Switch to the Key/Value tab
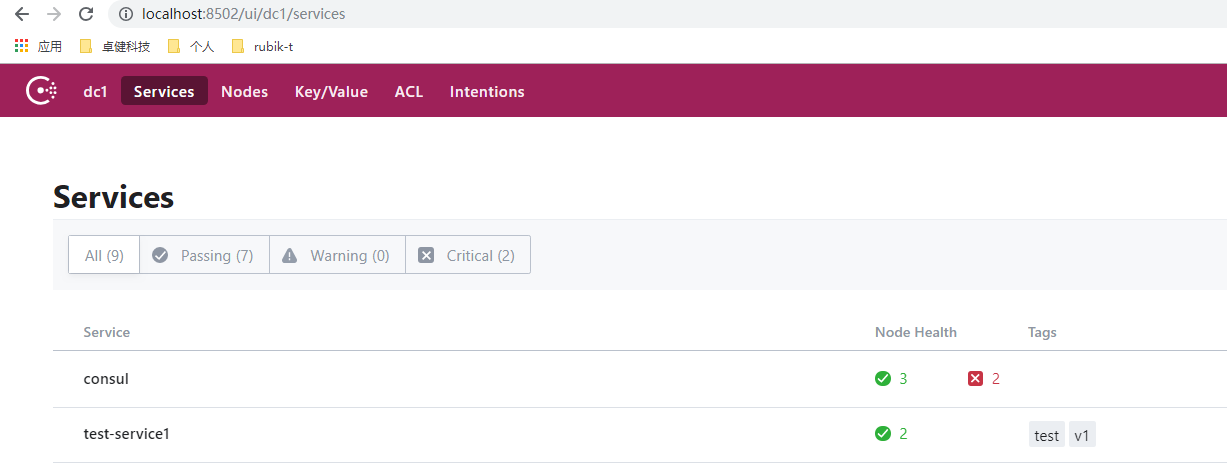The width and height of the screenshot is (1227, 466). 331,91
